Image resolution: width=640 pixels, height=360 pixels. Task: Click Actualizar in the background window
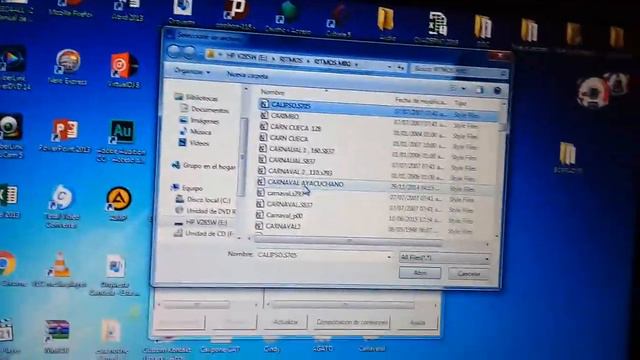tap(285, 322)
